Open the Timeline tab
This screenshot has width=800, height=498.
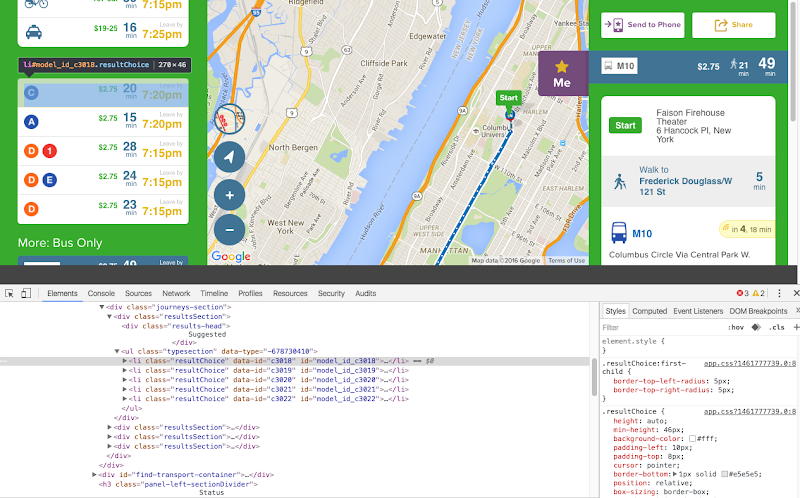(x=214, y=293)
